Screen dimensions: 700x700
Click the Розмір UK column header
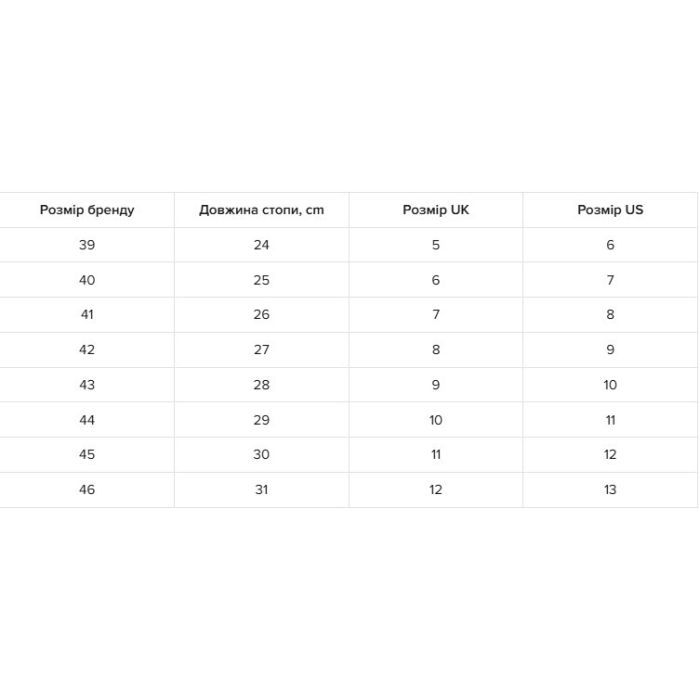[x=436, y=210]
